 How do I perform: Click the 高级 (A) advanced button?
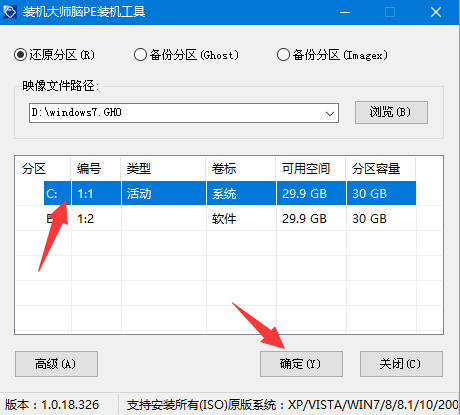pos(56,364)
